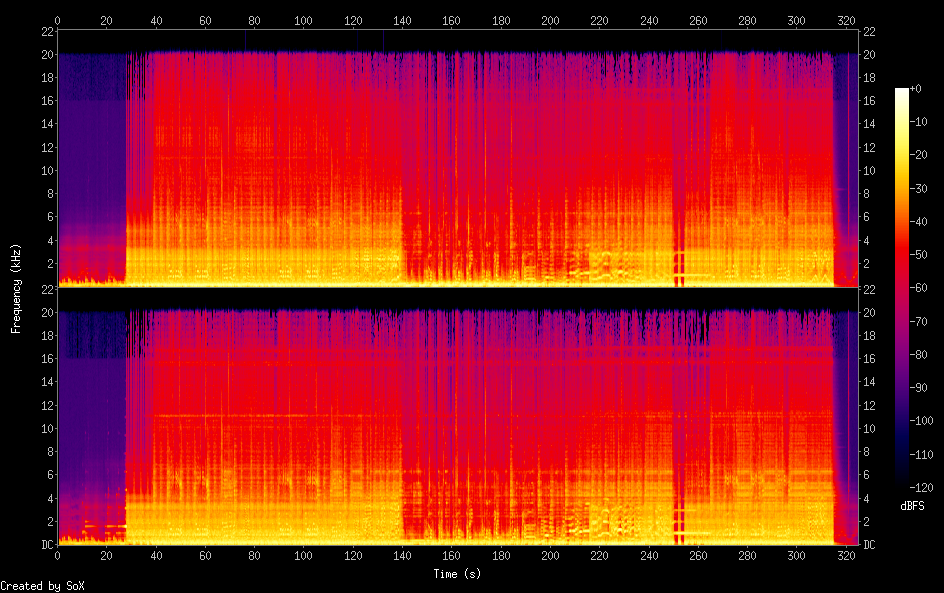
Task: Click the first channel's spectrogram plot
Action: (458, 158)
